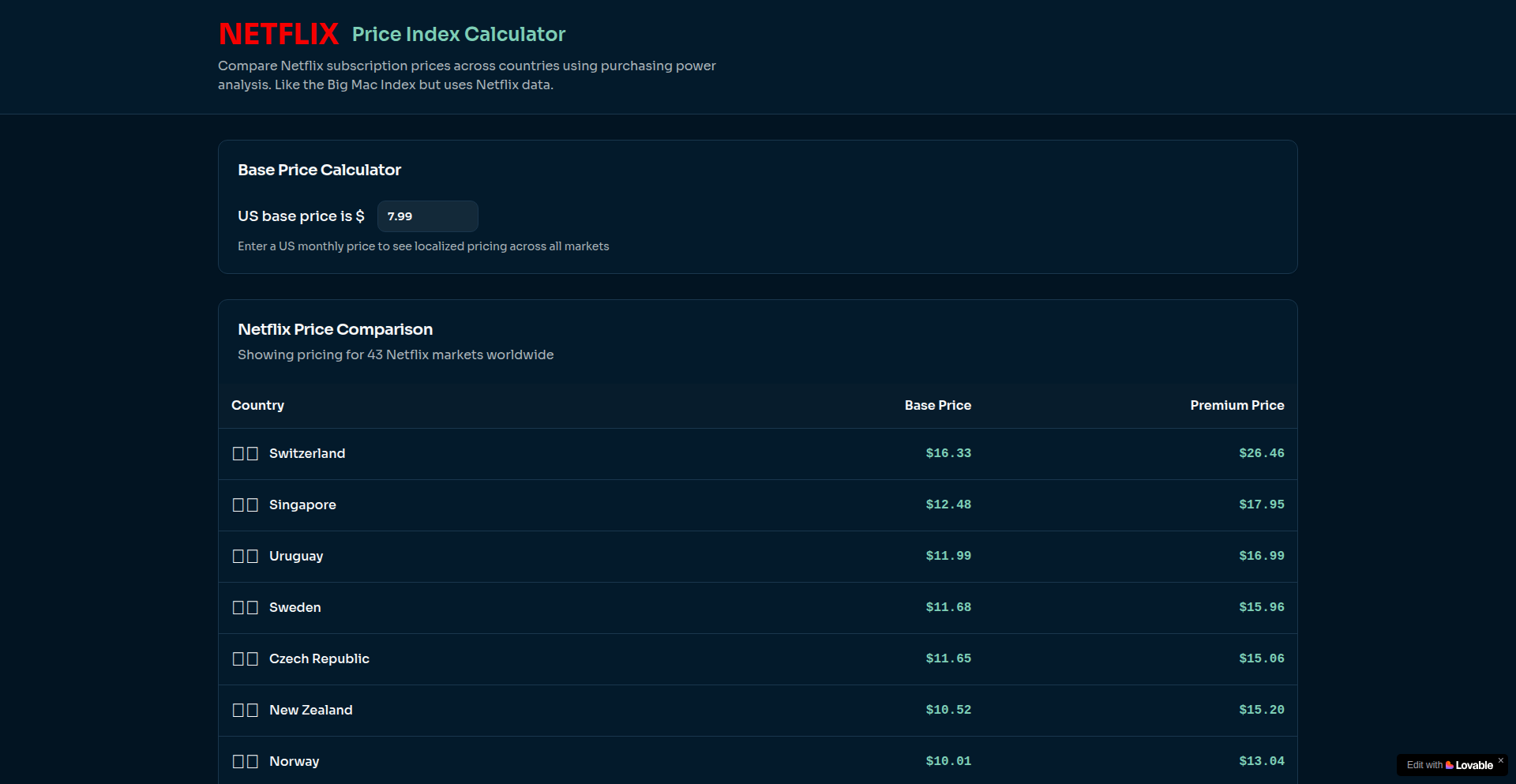The image size is (1516, 784).
Task: Select the Switzerland country name
Action: tap(307, 453)
